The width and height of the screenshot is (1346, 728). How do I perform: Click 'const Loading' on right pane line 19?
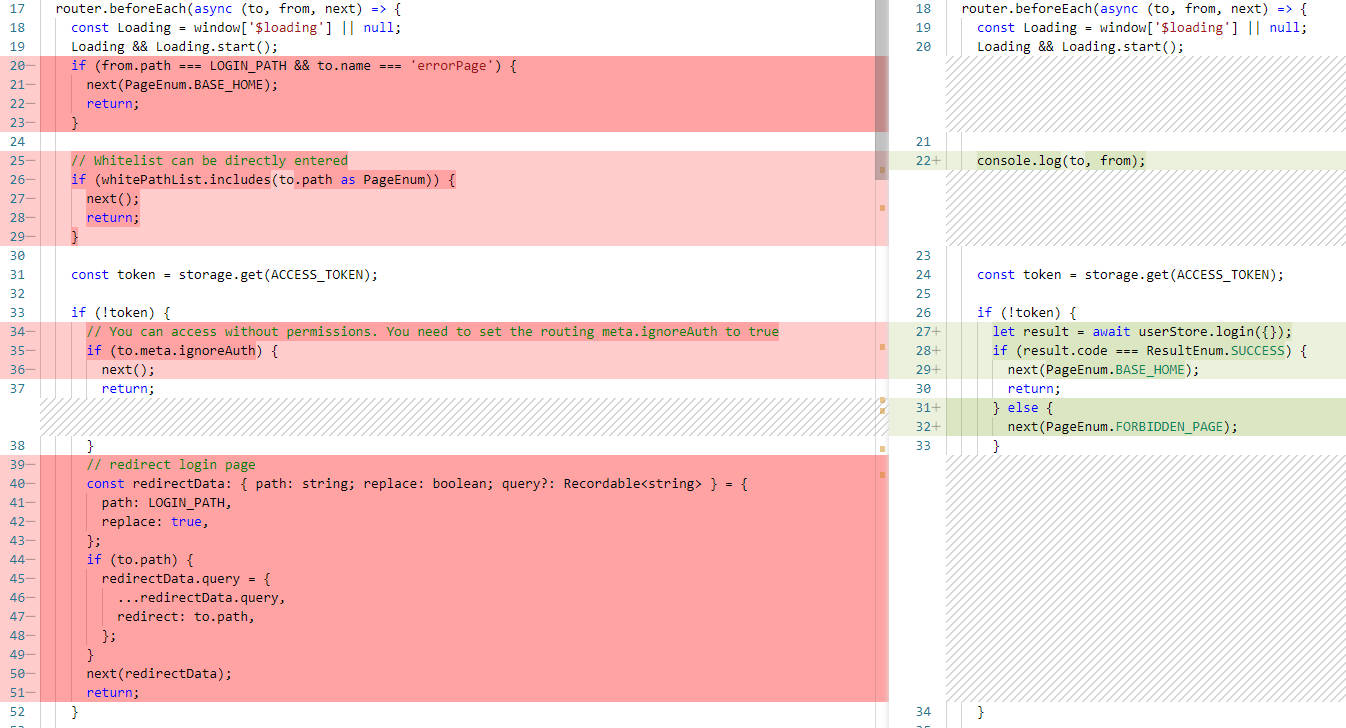point(1142,27)
